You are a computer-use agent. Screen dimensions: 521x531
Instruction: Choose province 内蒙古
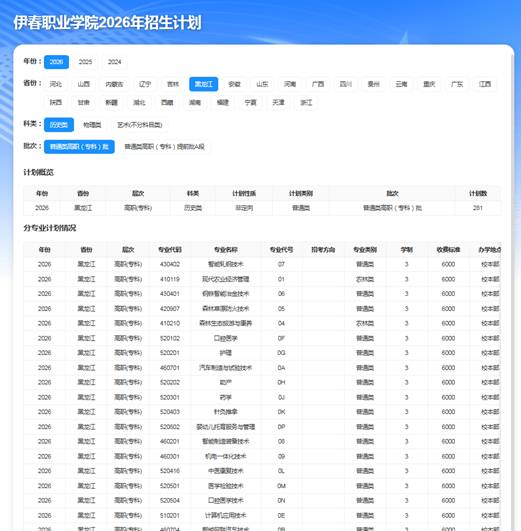pyautogui.click(x=114, y=84)
